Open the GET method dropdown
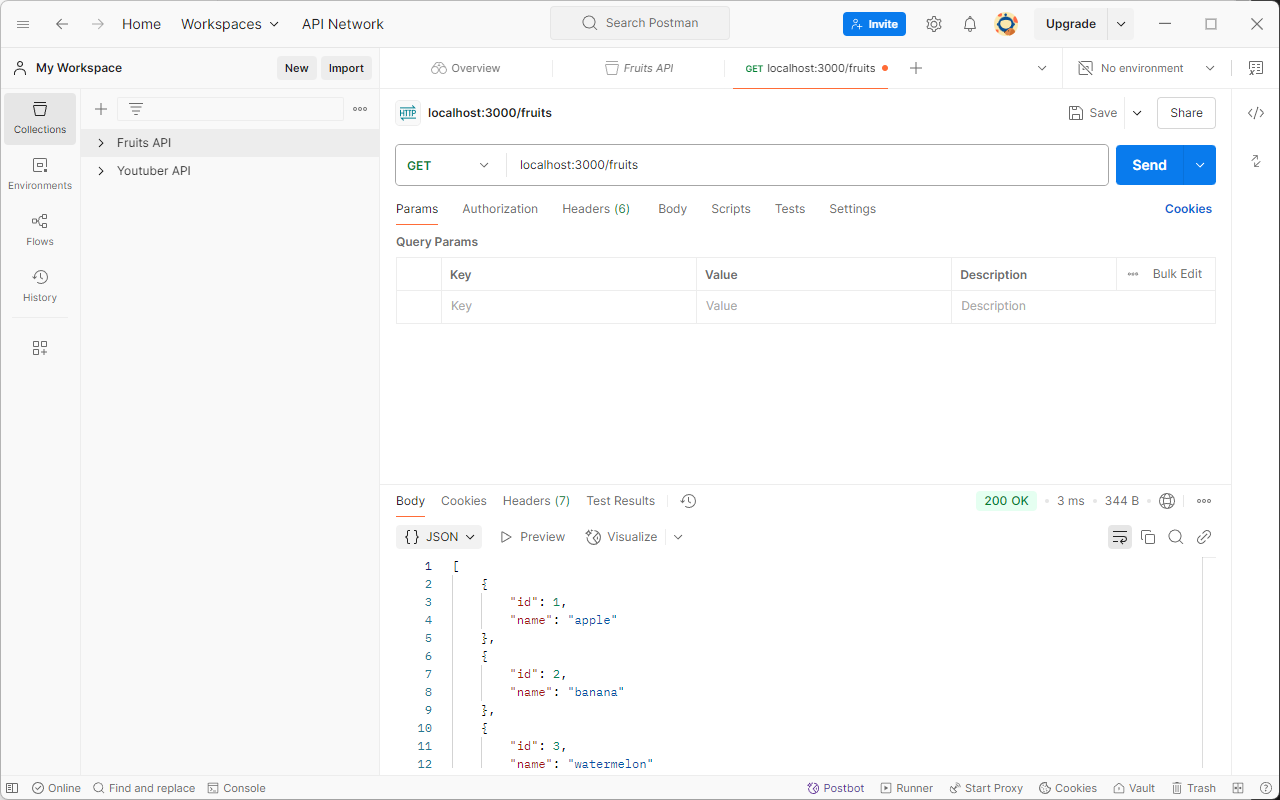The height and width of the screenshot is (800, 1280). click(450, 165)
